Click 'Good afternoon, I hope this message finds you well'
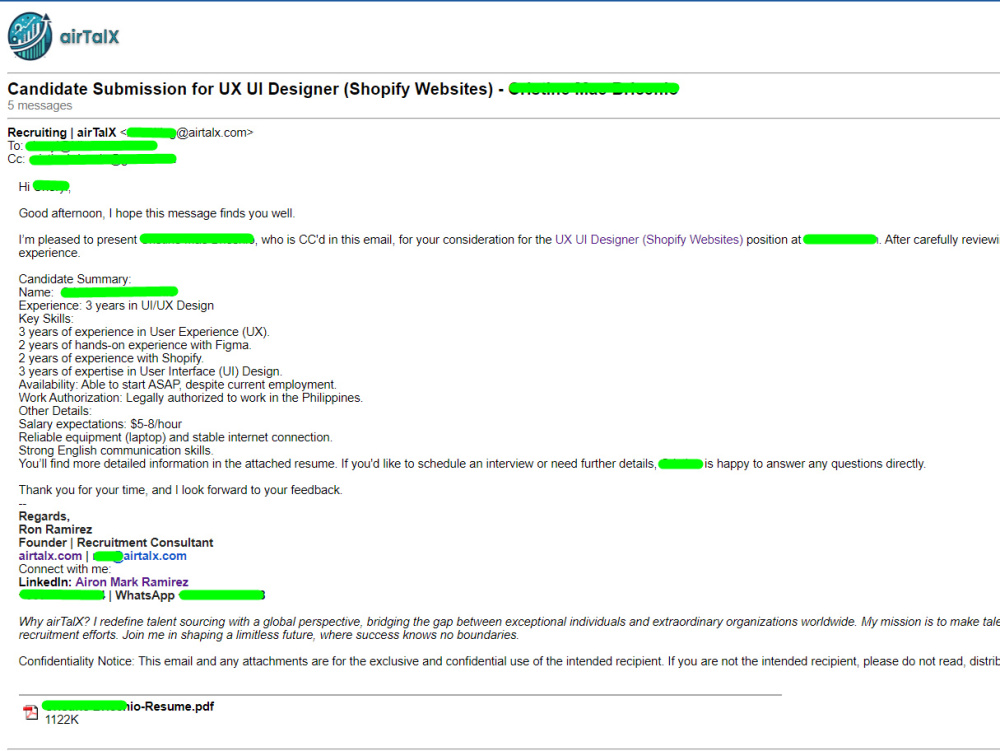The image size is (1000, 751). (157, 214)
